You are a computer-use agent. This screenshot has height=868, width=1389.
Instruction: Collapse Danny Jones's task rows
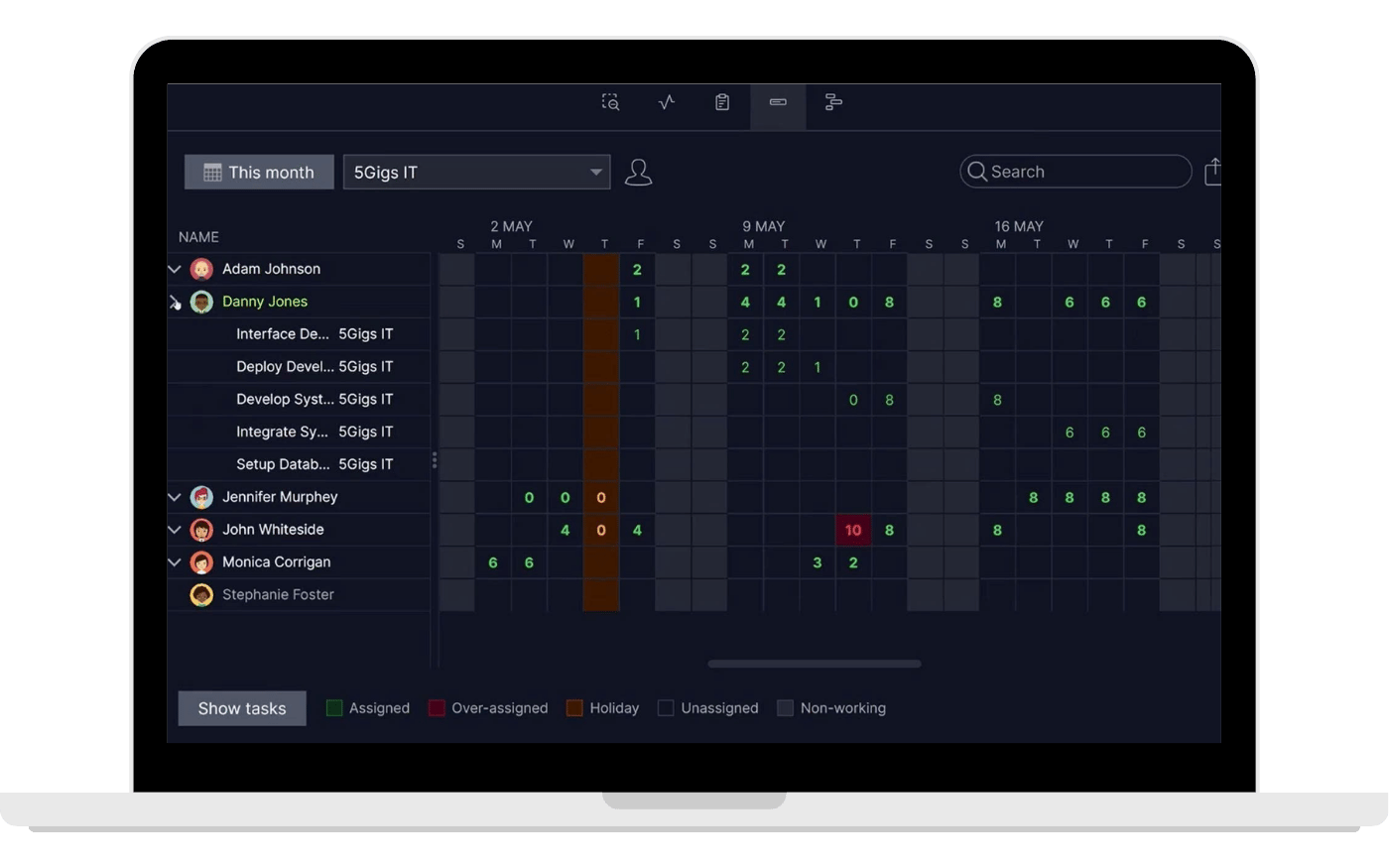click(x=175, y=302)
